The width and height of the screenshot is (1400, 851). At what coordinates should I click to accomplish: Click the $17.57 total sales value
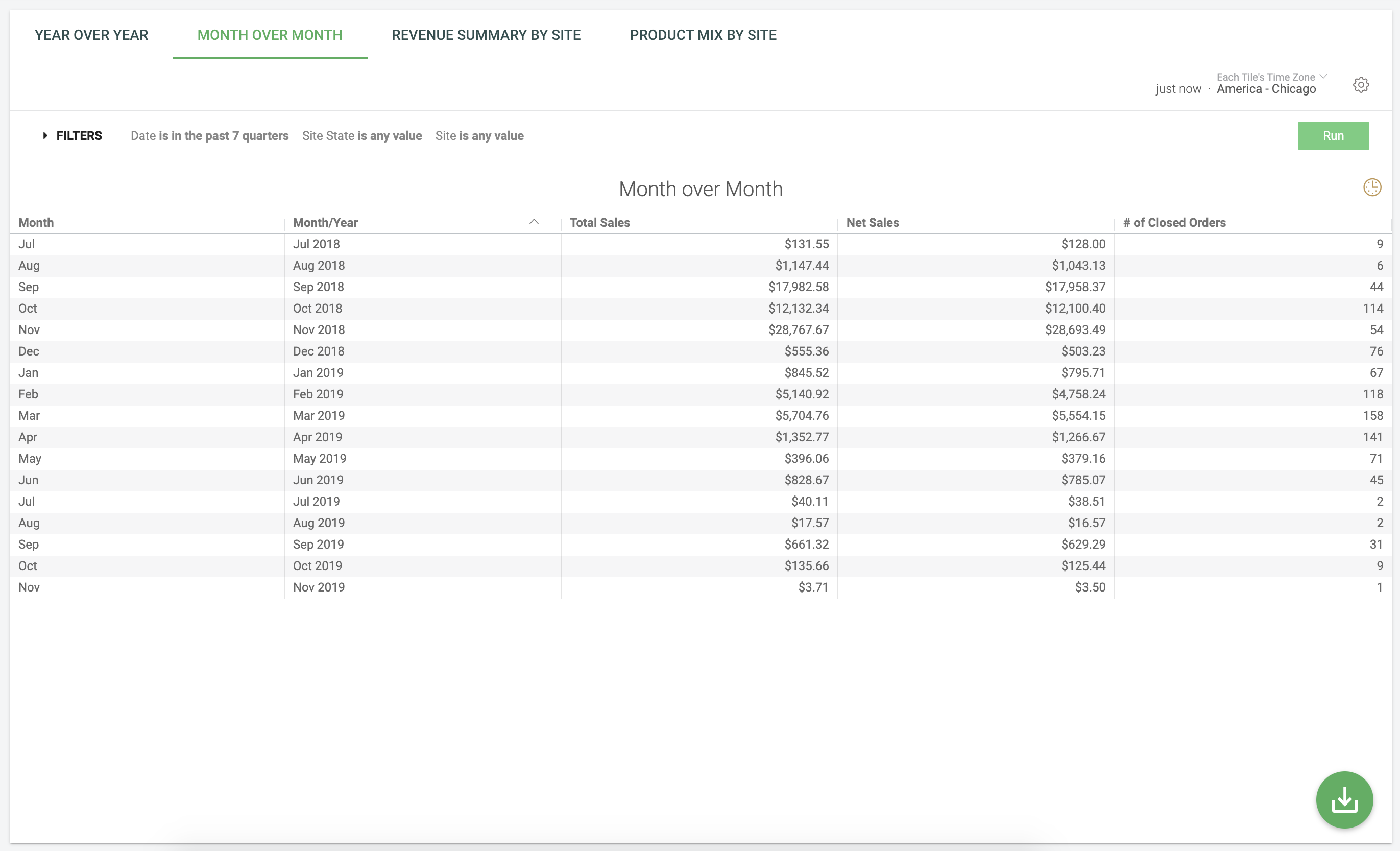click(810, 523)
